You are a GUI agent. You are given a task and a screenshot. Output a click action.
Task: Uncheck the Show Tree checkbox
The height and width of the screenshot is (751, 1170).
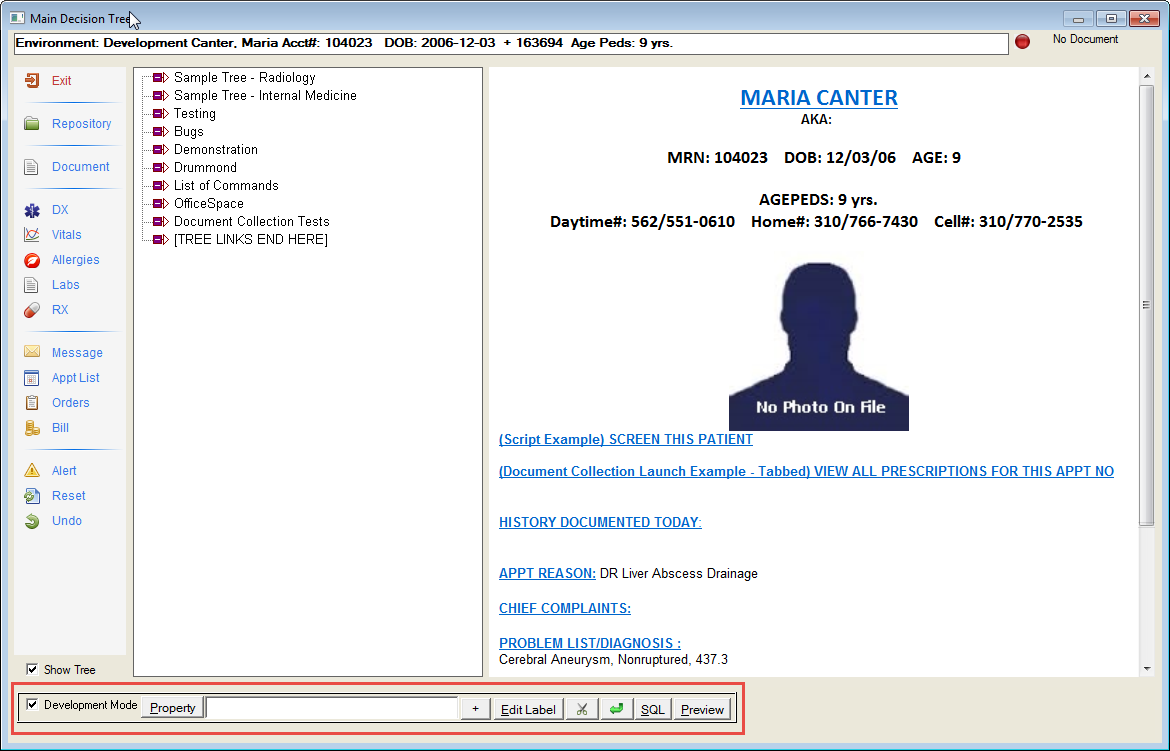[32, 669]
